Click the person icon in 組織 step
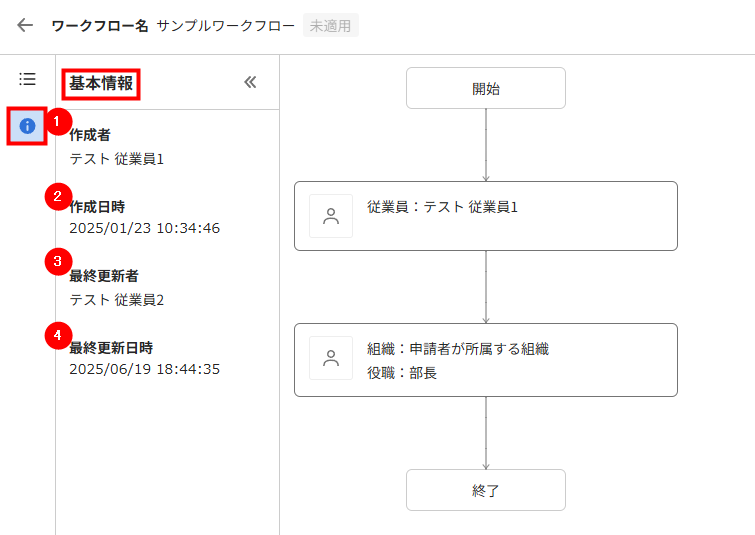 pyautogui.click(x=331, y=358)
